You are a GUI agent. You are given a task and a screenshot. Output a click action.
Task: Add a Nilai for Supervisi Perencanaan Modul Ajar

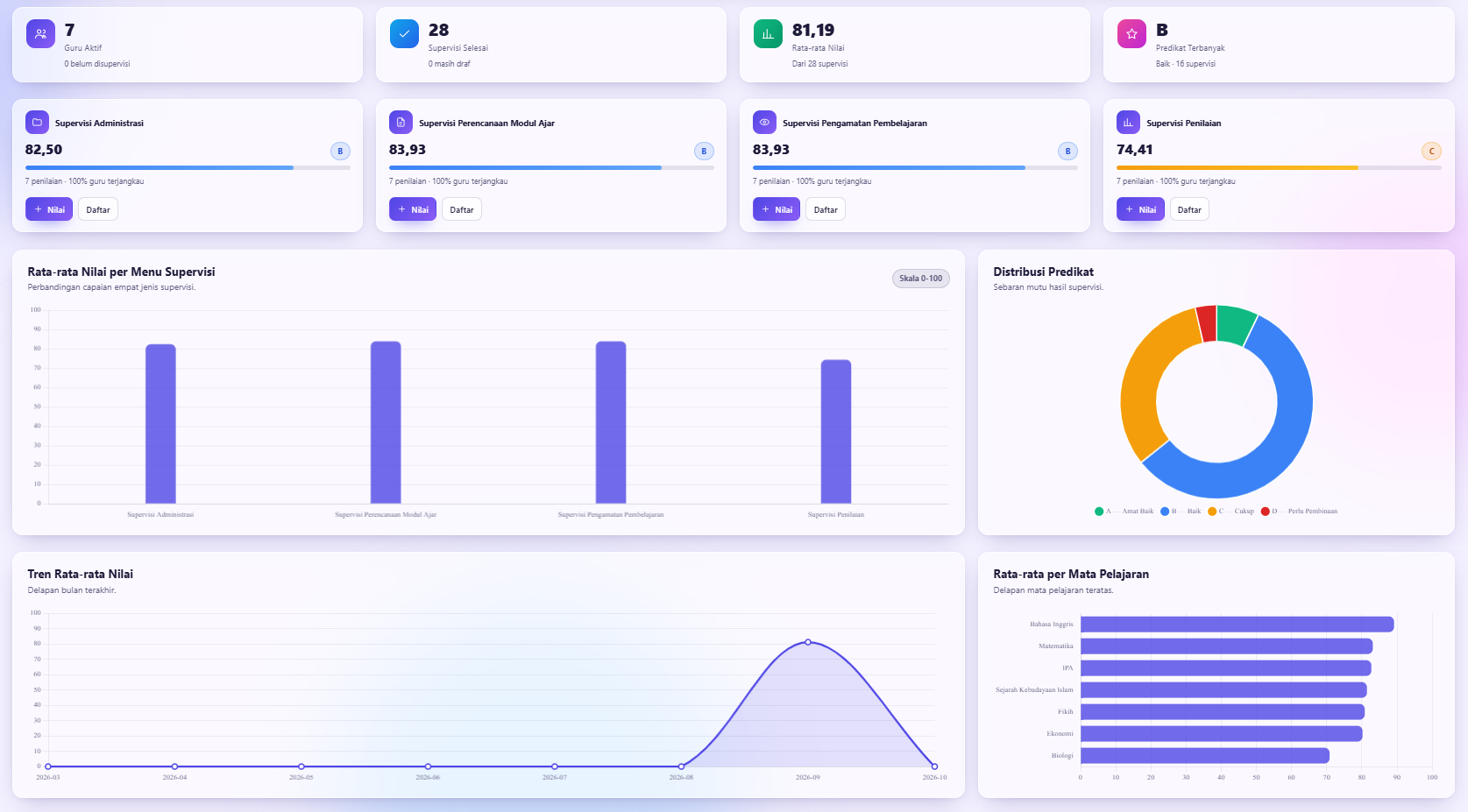tap(413, 209)
